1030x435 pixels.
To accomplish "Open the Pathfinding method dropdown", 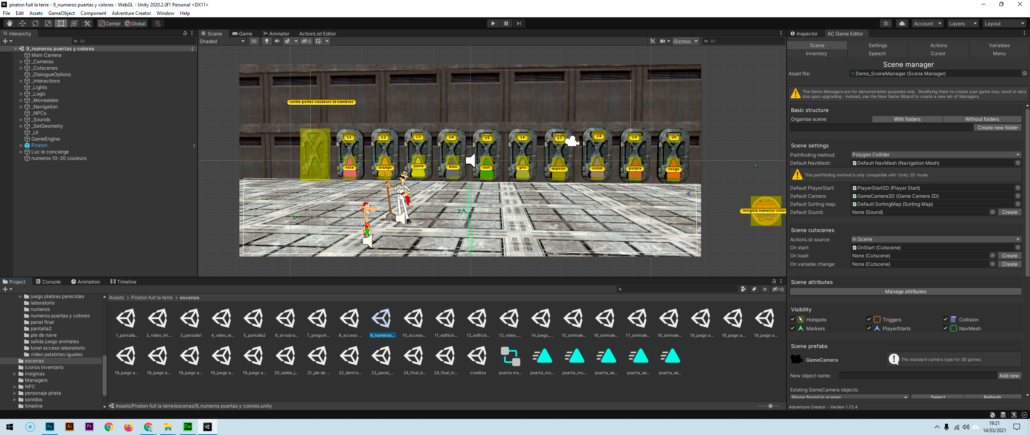I will coord(936,155).
